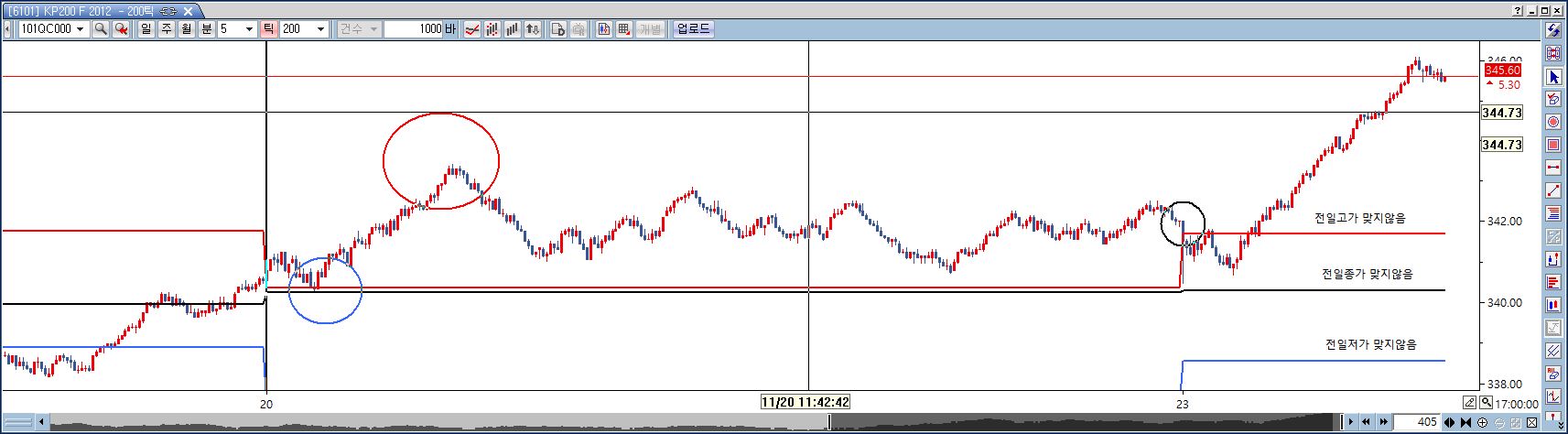1568x434 pixels.
Task: Click the magnifier symbol search icon
Action: 101,29
